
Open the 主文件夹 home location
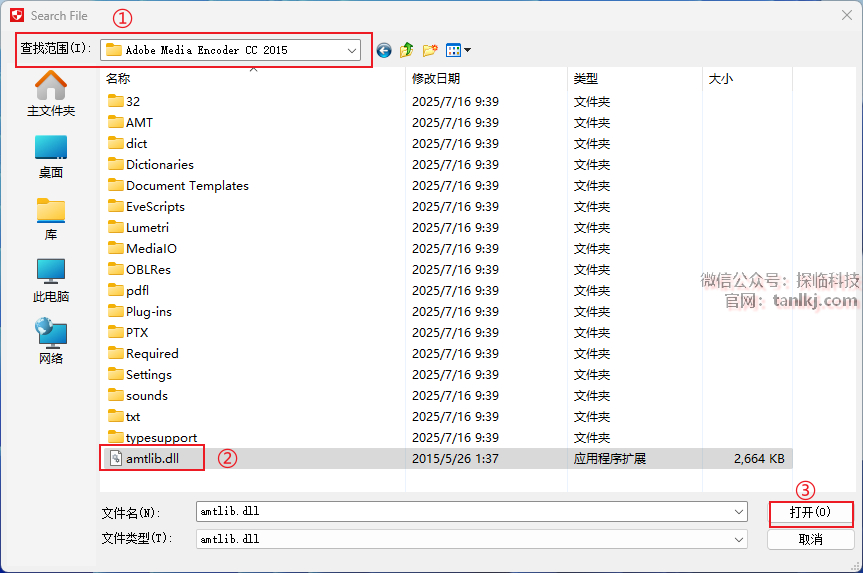[51, 94]
